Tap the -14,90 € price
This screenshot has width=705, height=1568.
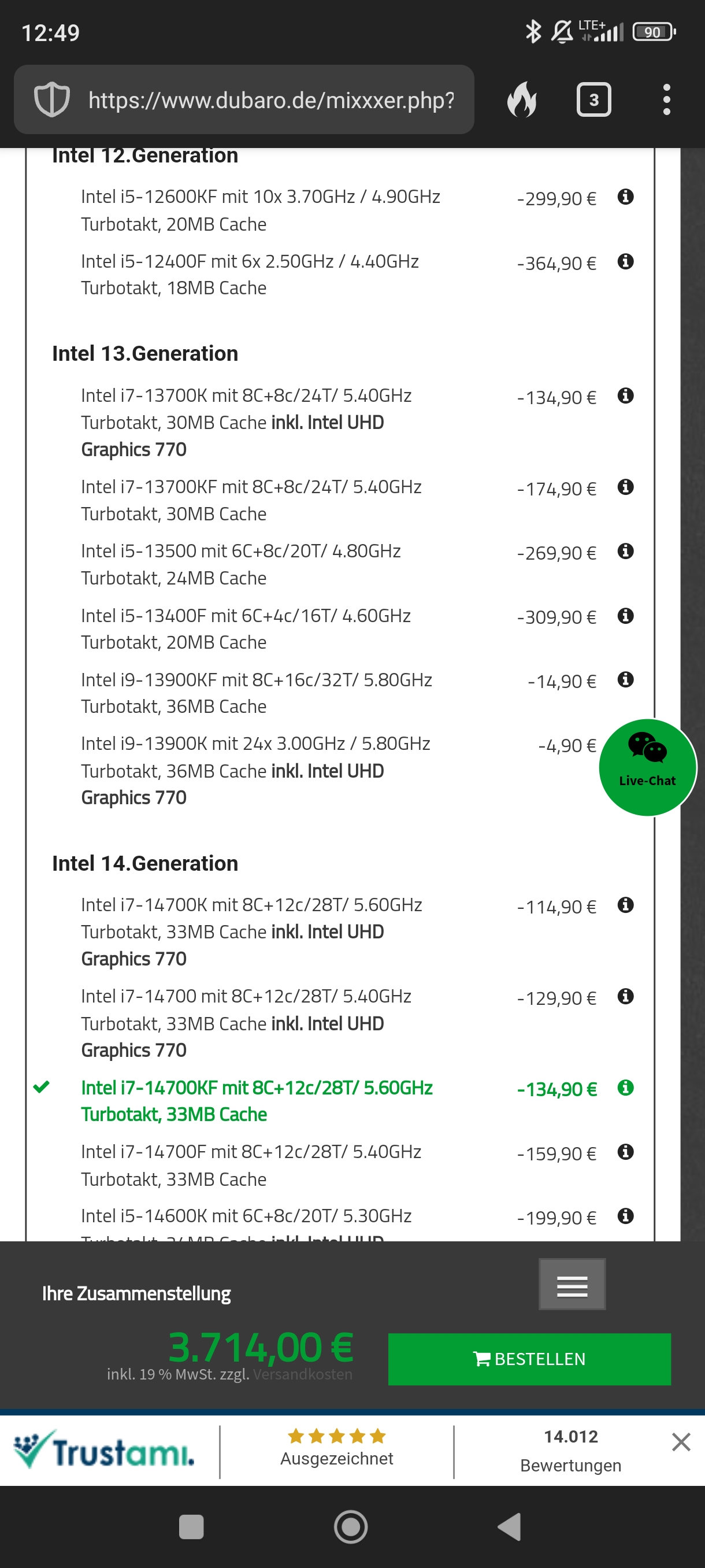click(562, 681)
